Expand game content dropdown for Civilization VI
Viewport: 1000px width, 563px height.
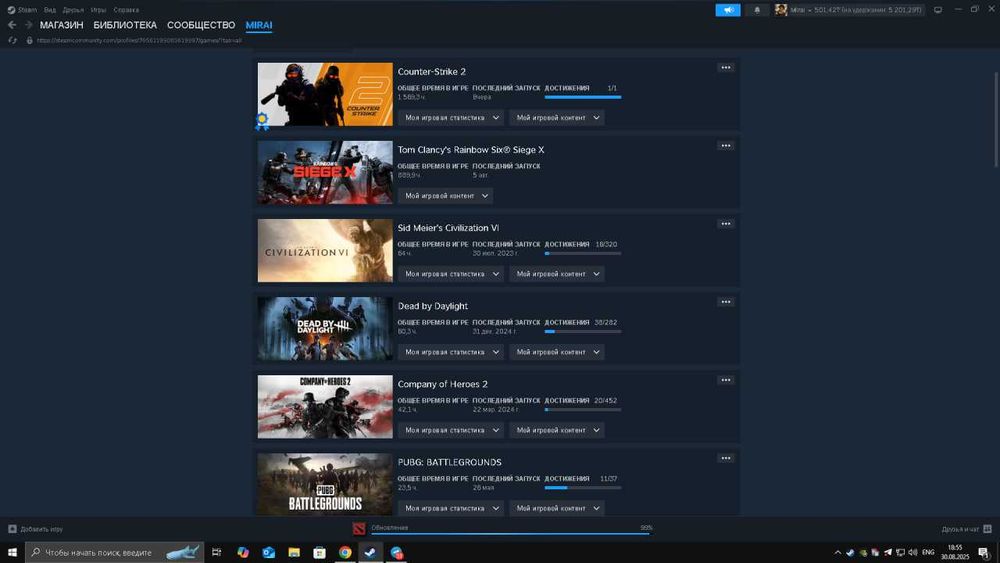pos(557,274)
